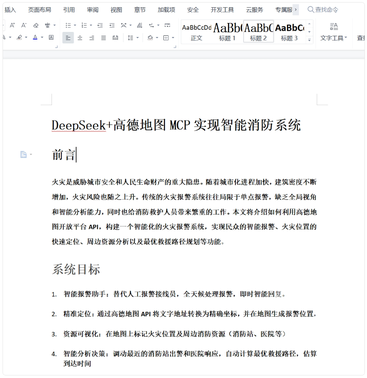Switch to the 审阅 tab
The height and width of the screenshot is (378, 367).
(x=93, y=10)
